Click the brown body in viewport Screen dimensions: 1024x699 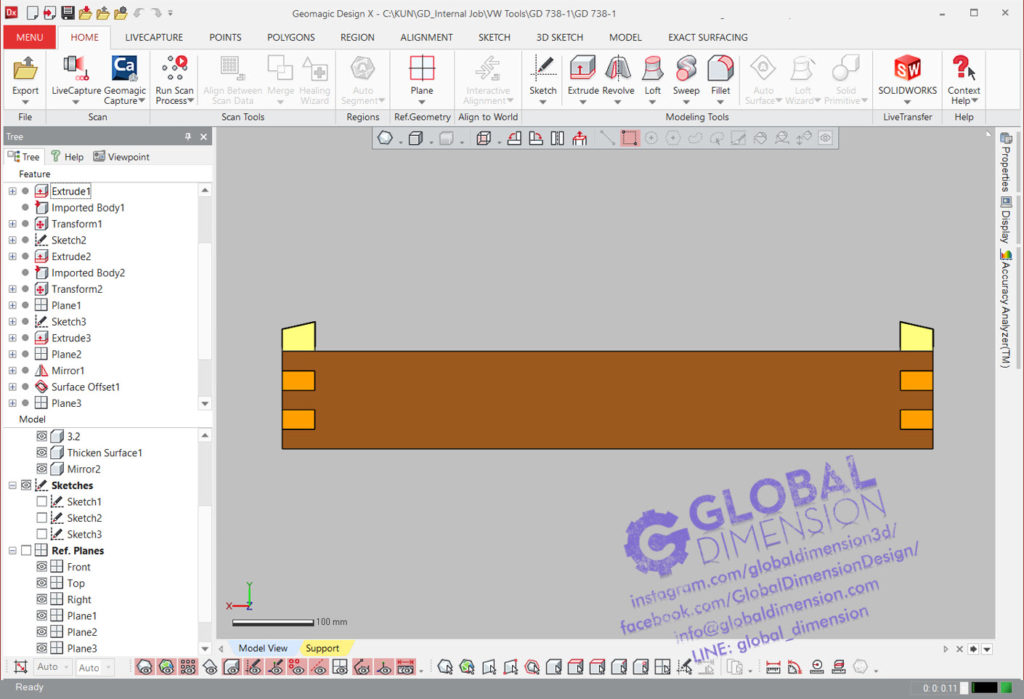coord(607,400)
